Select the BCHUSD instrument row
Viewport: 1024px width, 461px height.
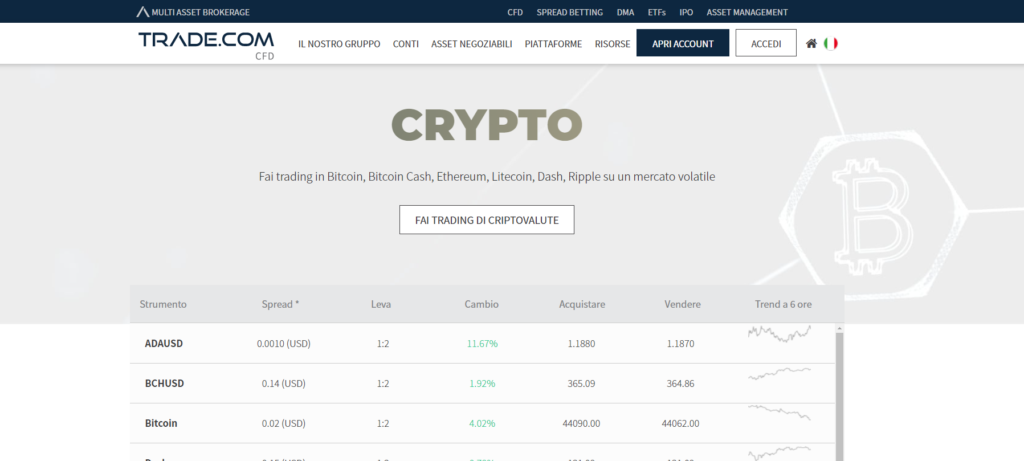[x=482, y=383]
